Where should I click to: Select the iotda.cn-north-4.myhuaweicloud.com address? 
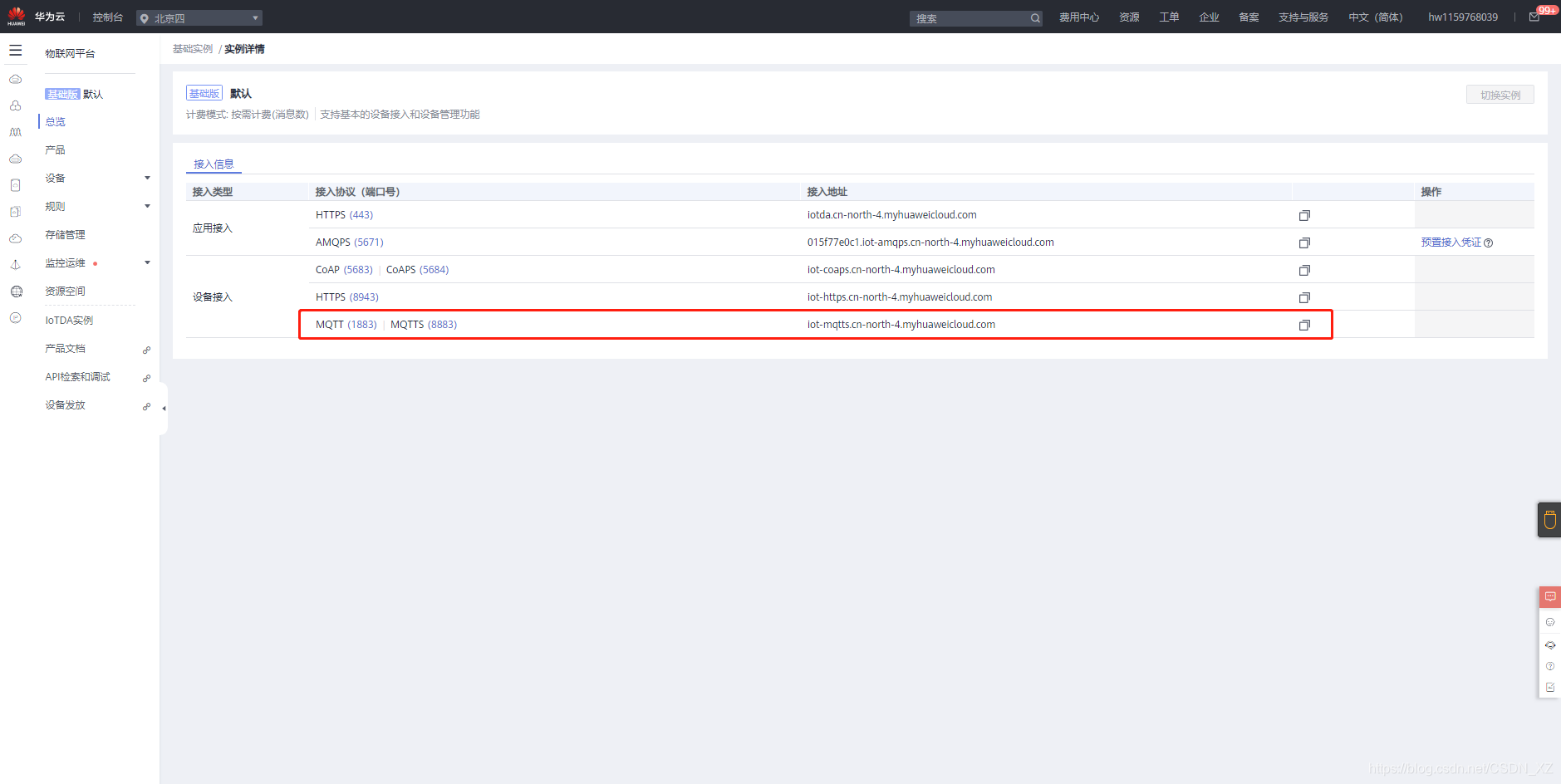892,215
